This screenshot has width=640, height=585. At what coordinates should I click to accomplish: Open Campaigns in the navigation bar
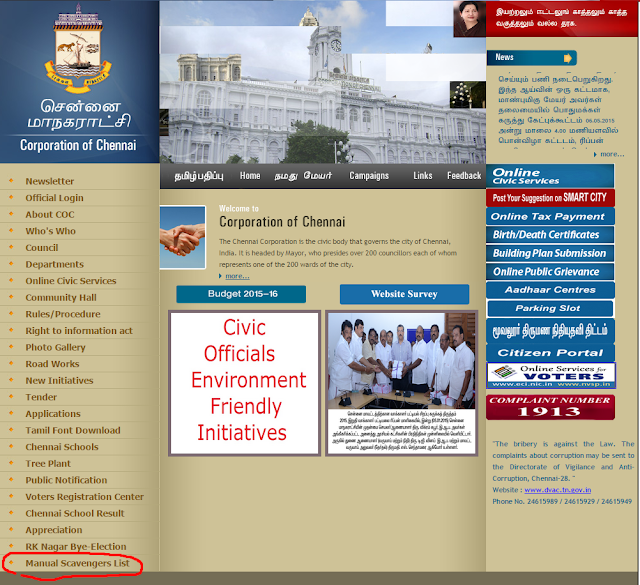369,176
